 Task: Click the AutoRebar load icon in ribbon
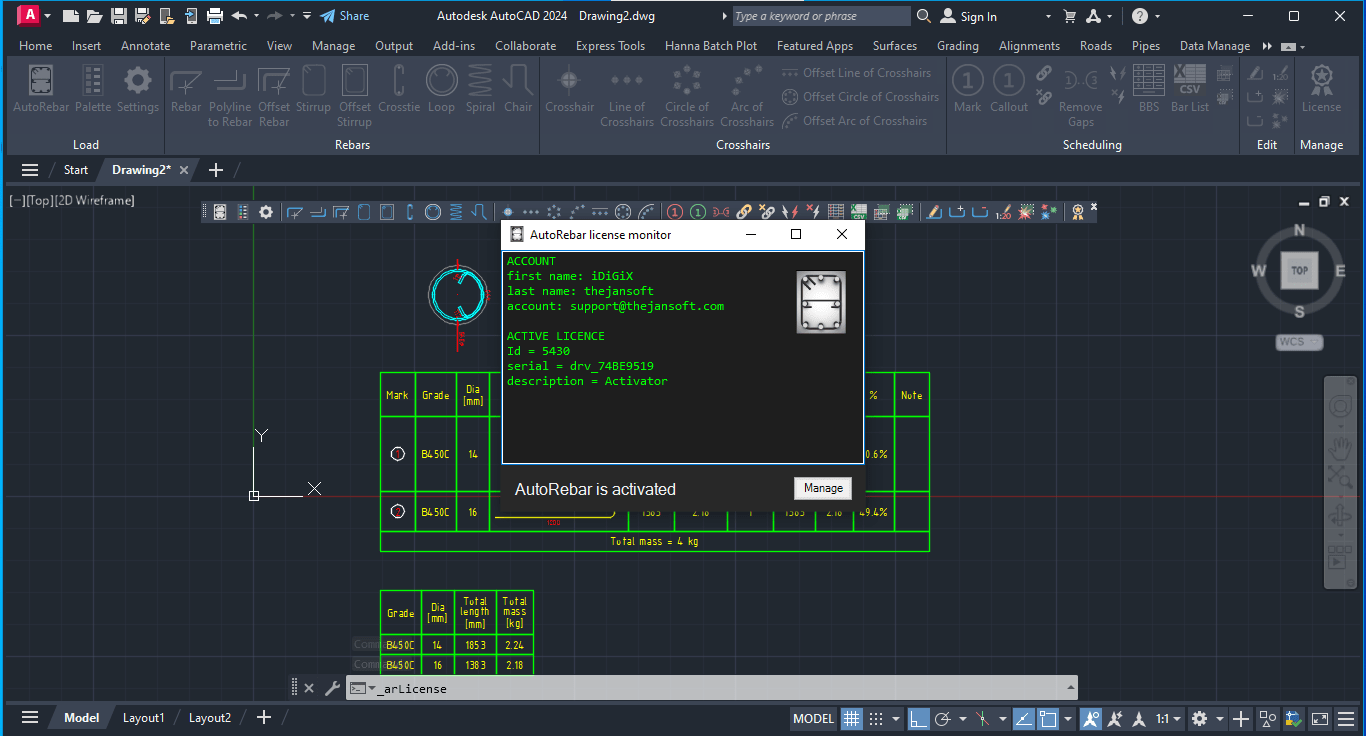pos(41,89)
